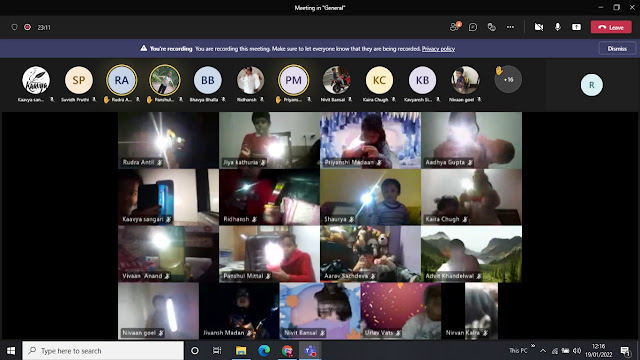The width and height of the screenshot is (640, 360).
Task: Open the participants panel
Action: 454,27
